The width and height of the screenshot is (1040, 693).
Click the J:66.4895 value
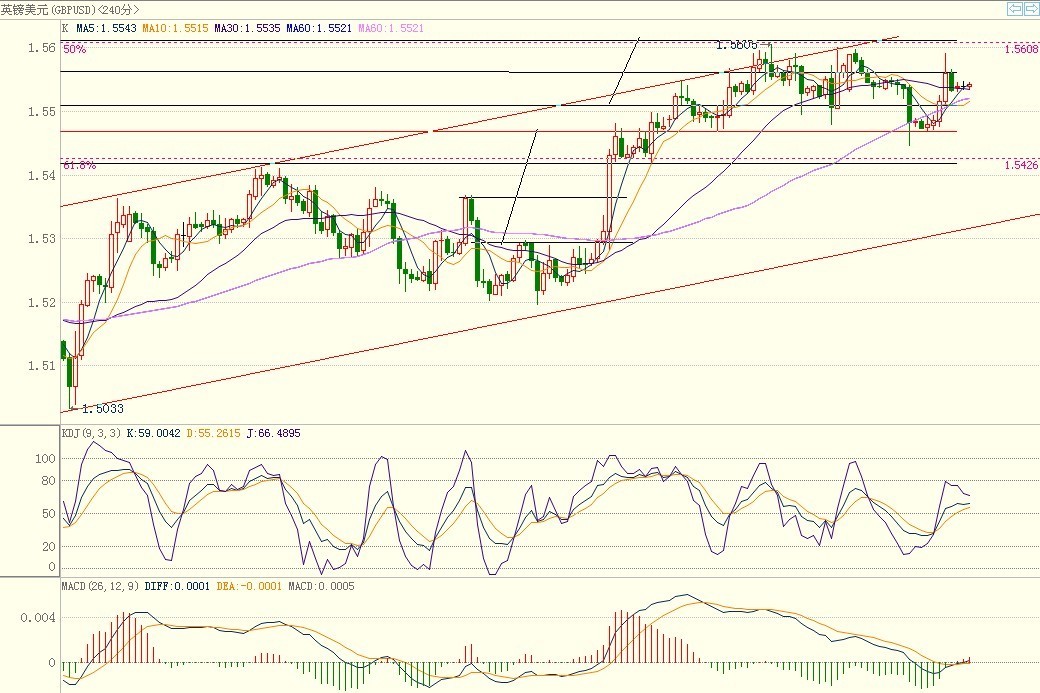click(x=273, y=433)
